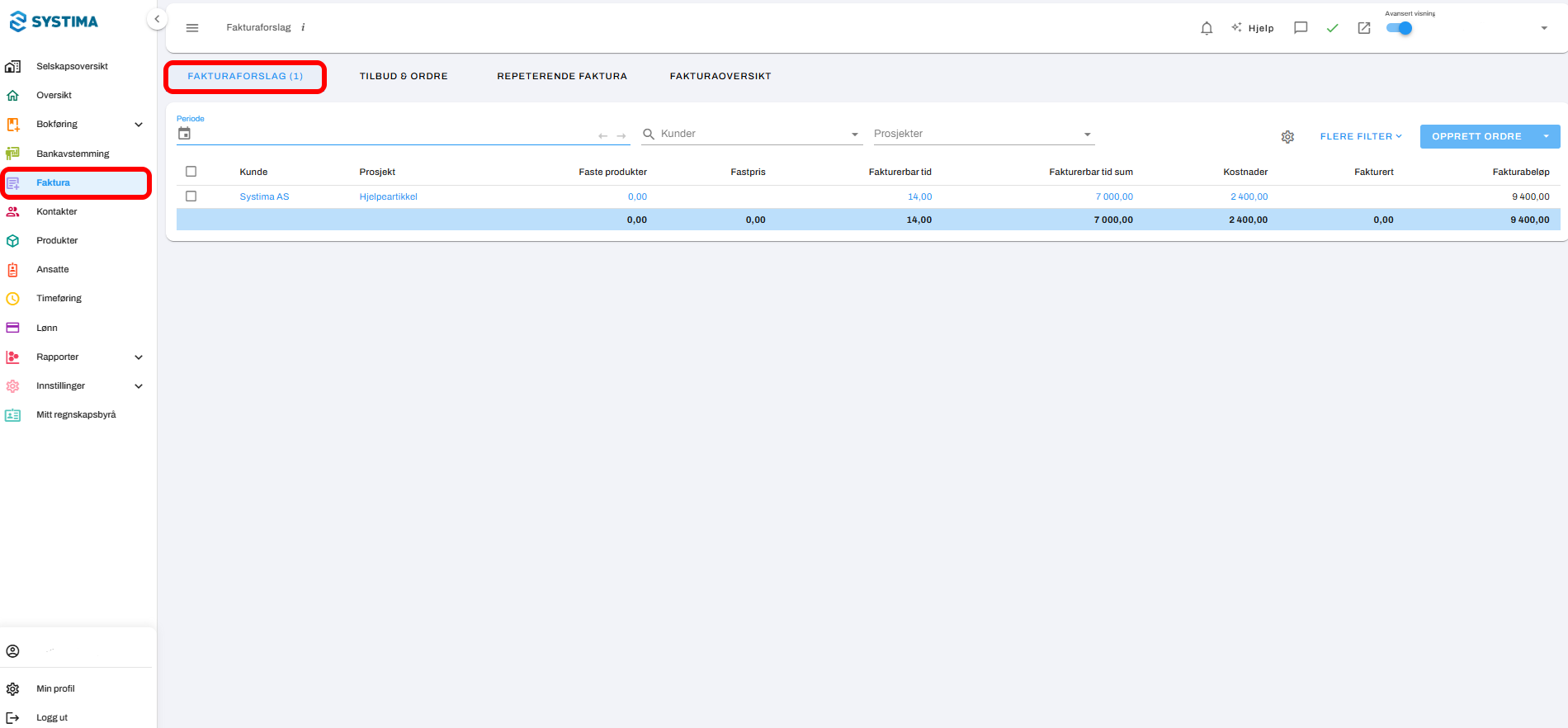Image resolution: width=1568 pixels, height=728 pixels.
Task: Open Mitt regnskapsbyrå
Action: [x=76, y=414]
